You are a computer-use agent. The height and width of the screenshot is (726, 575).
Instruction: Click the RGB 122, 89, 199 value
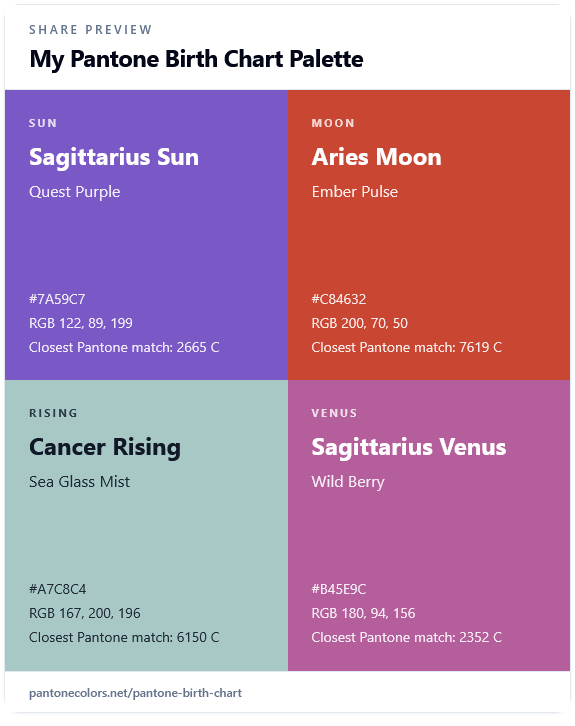pos(81,323)
